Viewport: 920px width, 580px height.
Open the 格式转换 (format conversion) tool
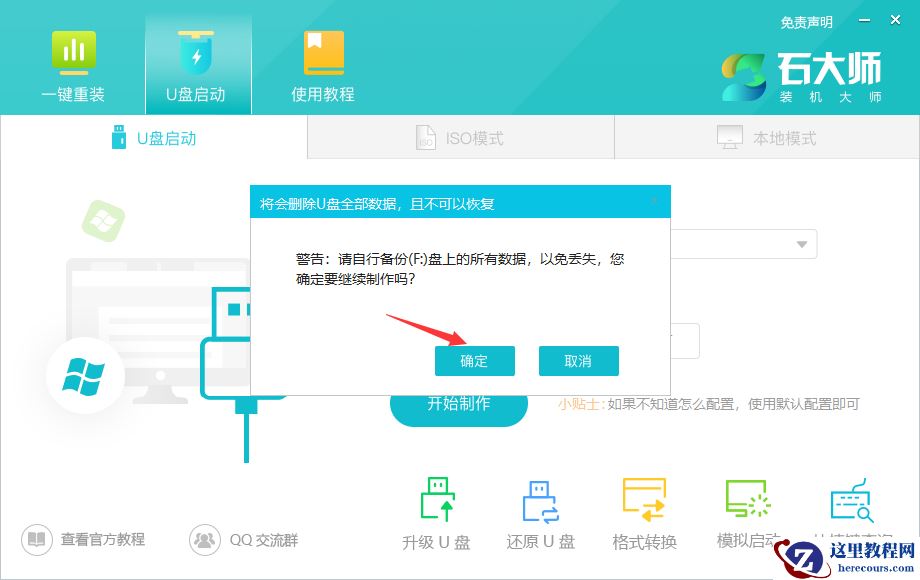coord(643,500)
